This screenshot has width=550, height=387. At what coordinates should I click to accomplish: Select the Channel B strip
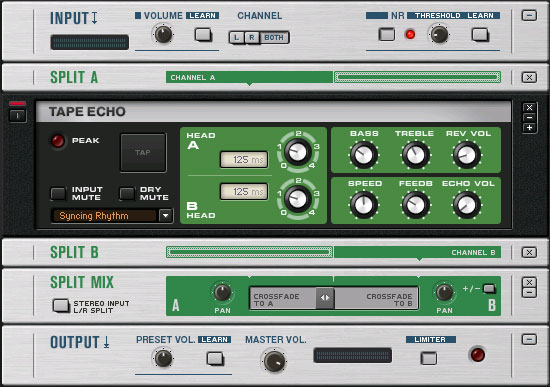417,252
